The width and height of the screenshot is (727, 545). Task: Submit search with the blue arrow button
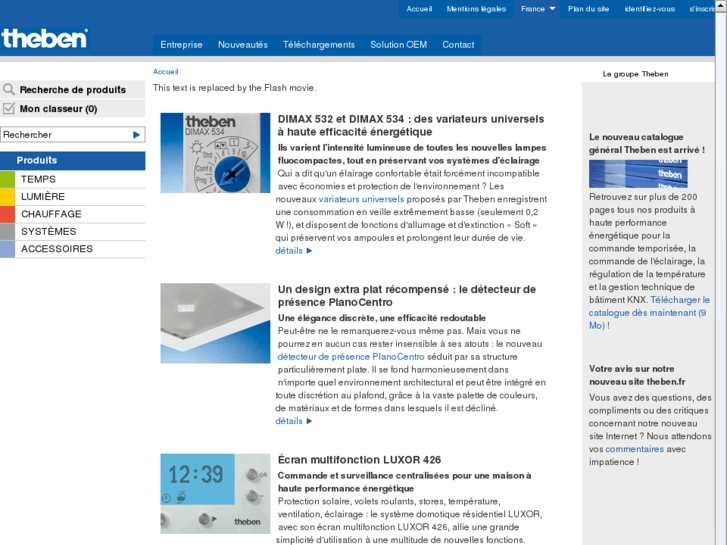tap(136, 135)
